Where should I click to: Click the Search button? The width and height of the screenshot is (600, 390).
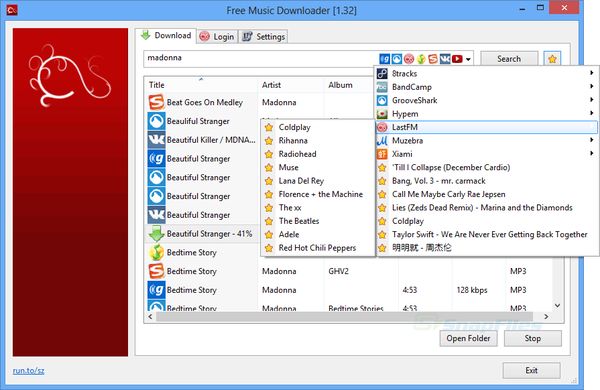(509, 59)
